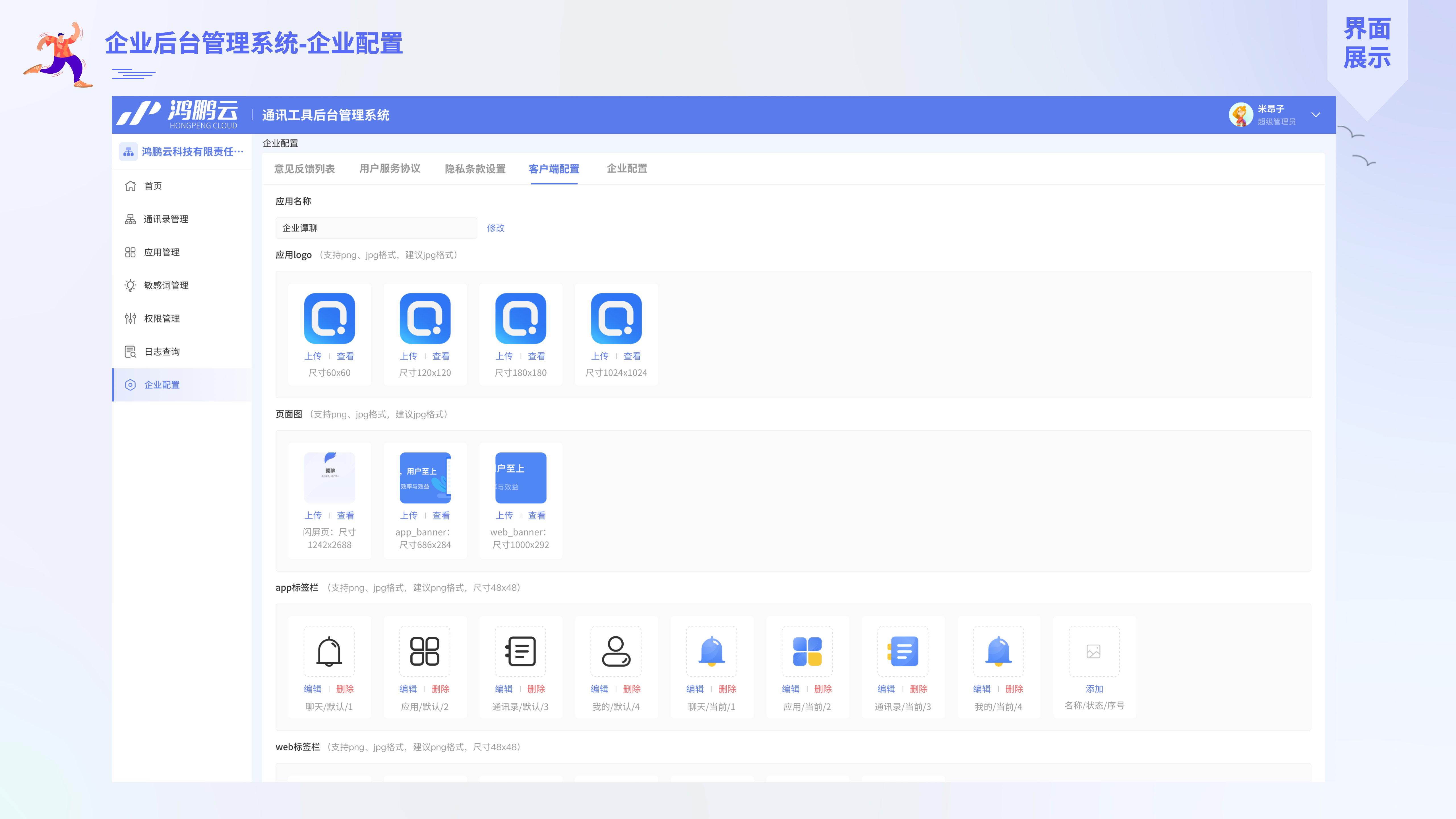Image resolution: width=1456 pixels, height=819 pixels.
Task: Edit the 通讯录/当前/3 tab icon
Action: tap(886, 689)
